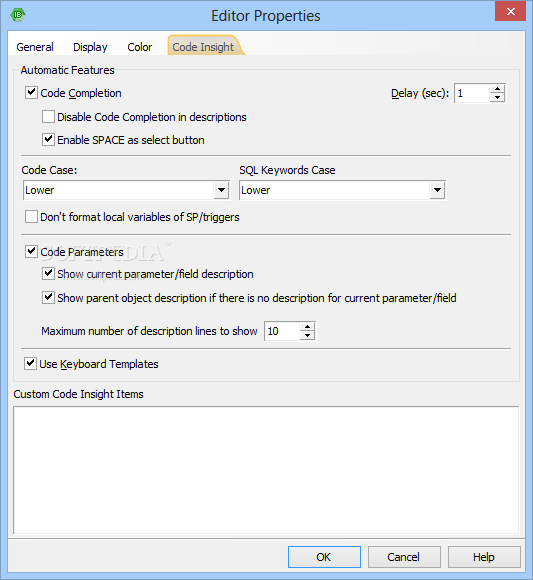This screenshot has height=580, width=533.
Task: Click inside the Delay (sec) field
Action: tap(472, 93)
